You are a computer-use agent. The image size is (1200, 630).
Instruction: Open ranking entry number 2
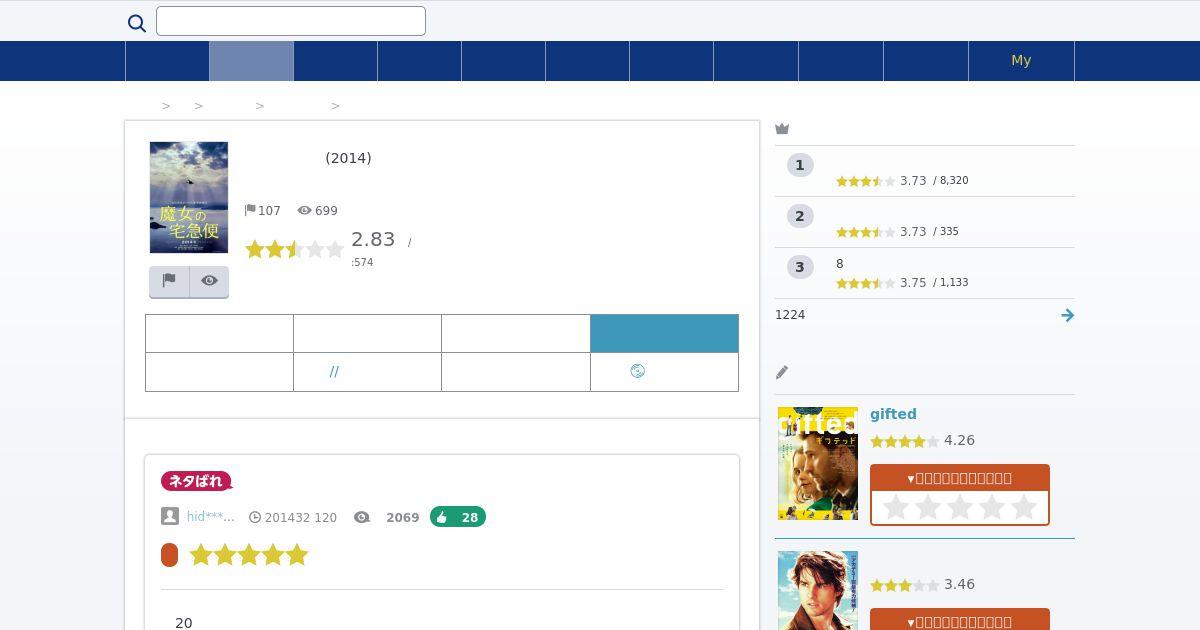pos(925,222)
